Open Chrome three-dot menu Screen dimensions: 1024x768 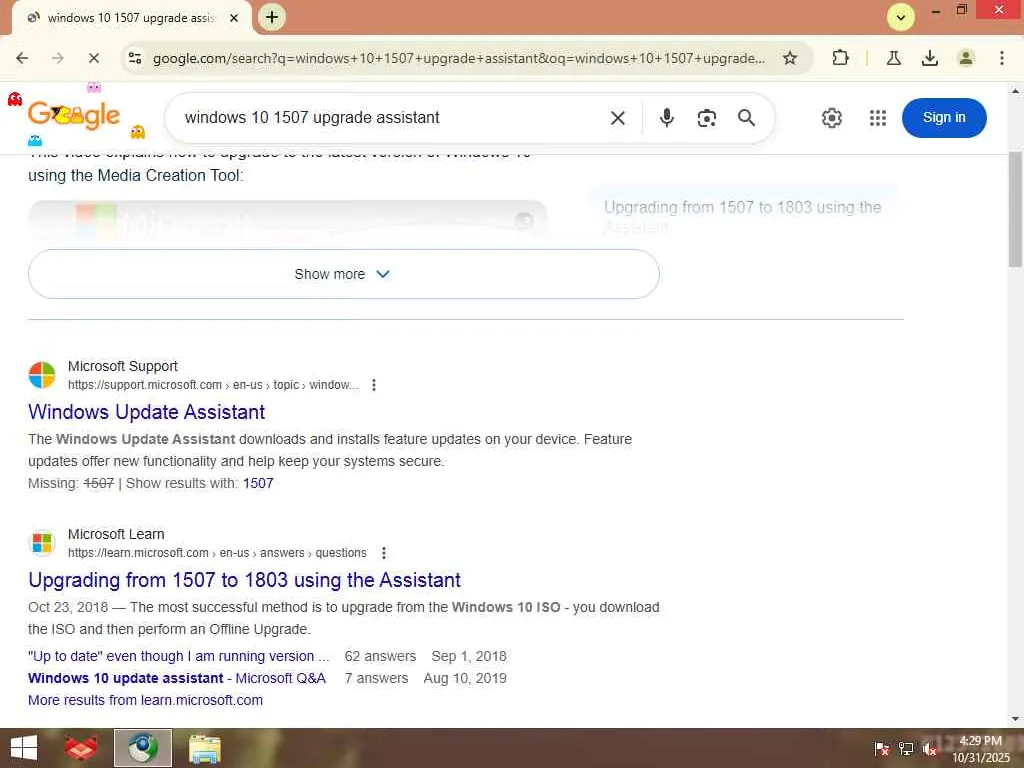[x=1001, y=58]
